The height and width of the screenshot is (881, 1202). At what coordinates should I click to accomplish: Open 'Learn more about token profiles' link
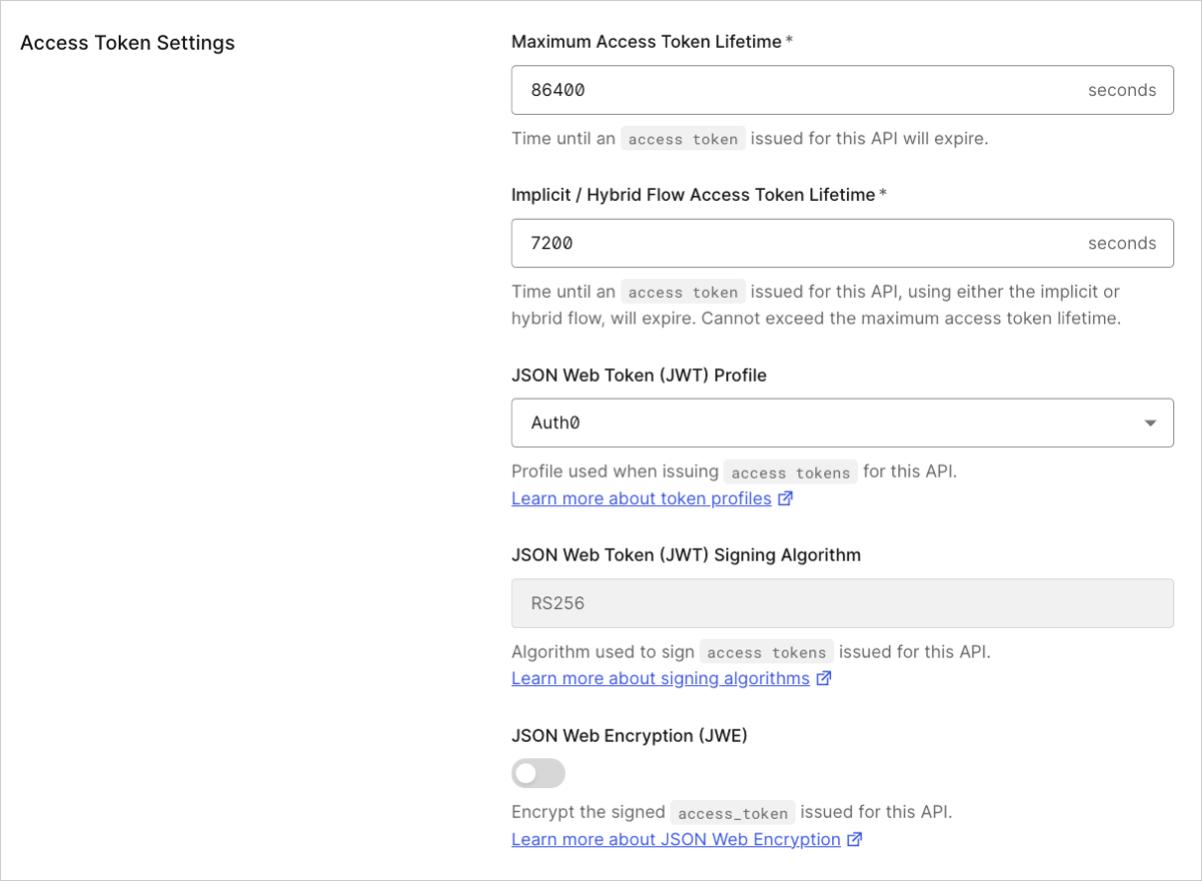(641, 498)
